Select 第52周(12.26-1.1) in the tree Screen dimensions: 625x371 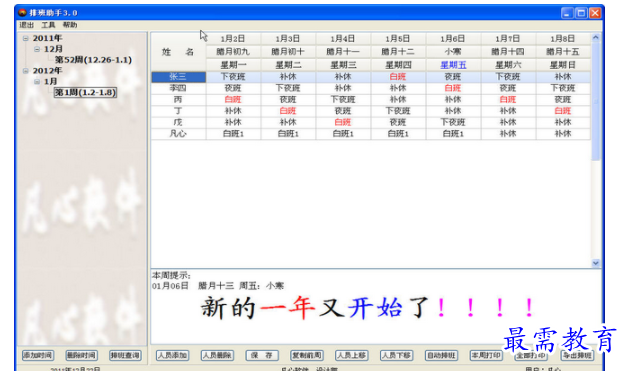point(93,60)
